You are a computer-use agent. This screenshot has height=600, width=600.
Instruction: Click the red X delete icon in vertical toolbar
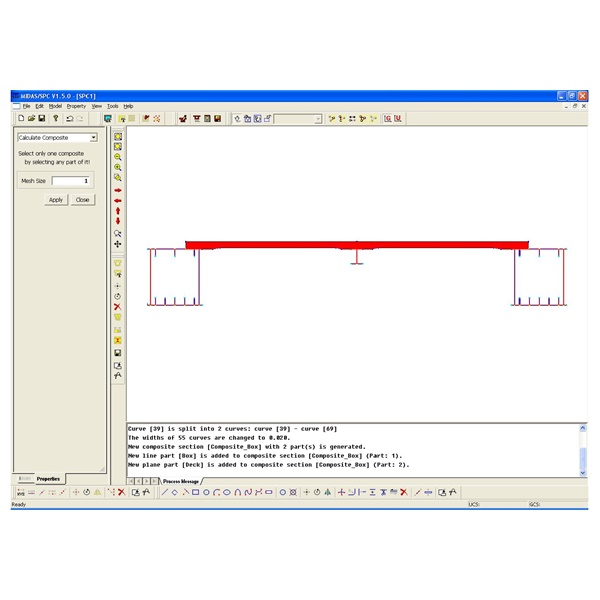(x=117, y=307)
